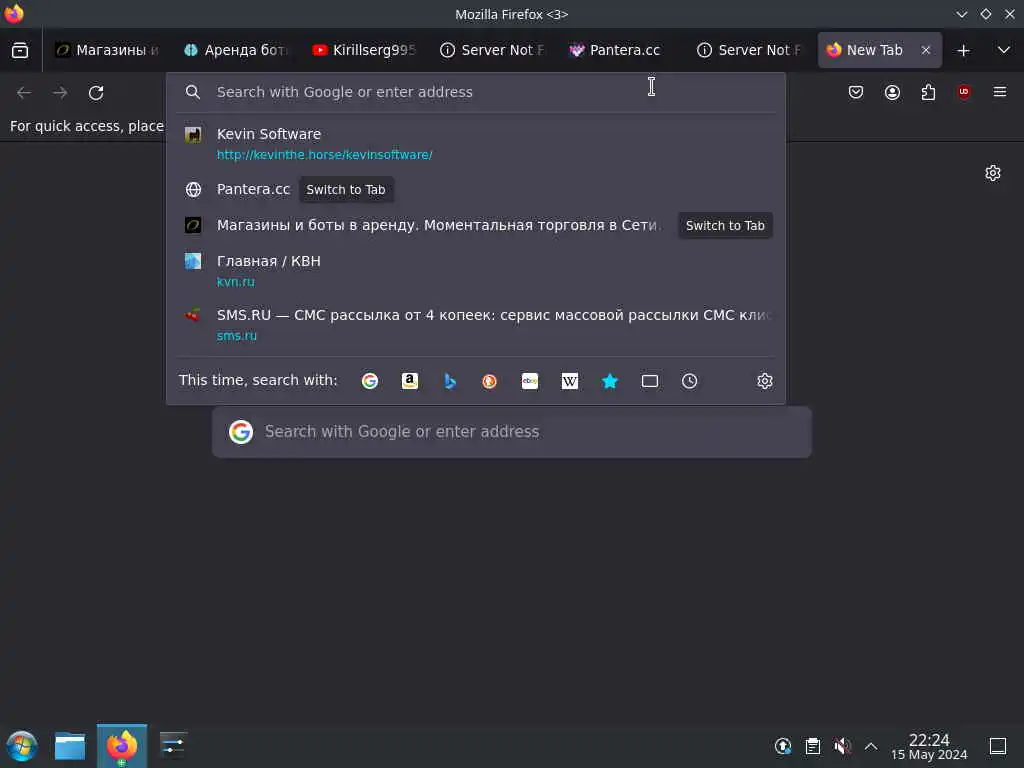
Task: Switch to second Server Not Found tab
Action: click(x=749, y=50)
